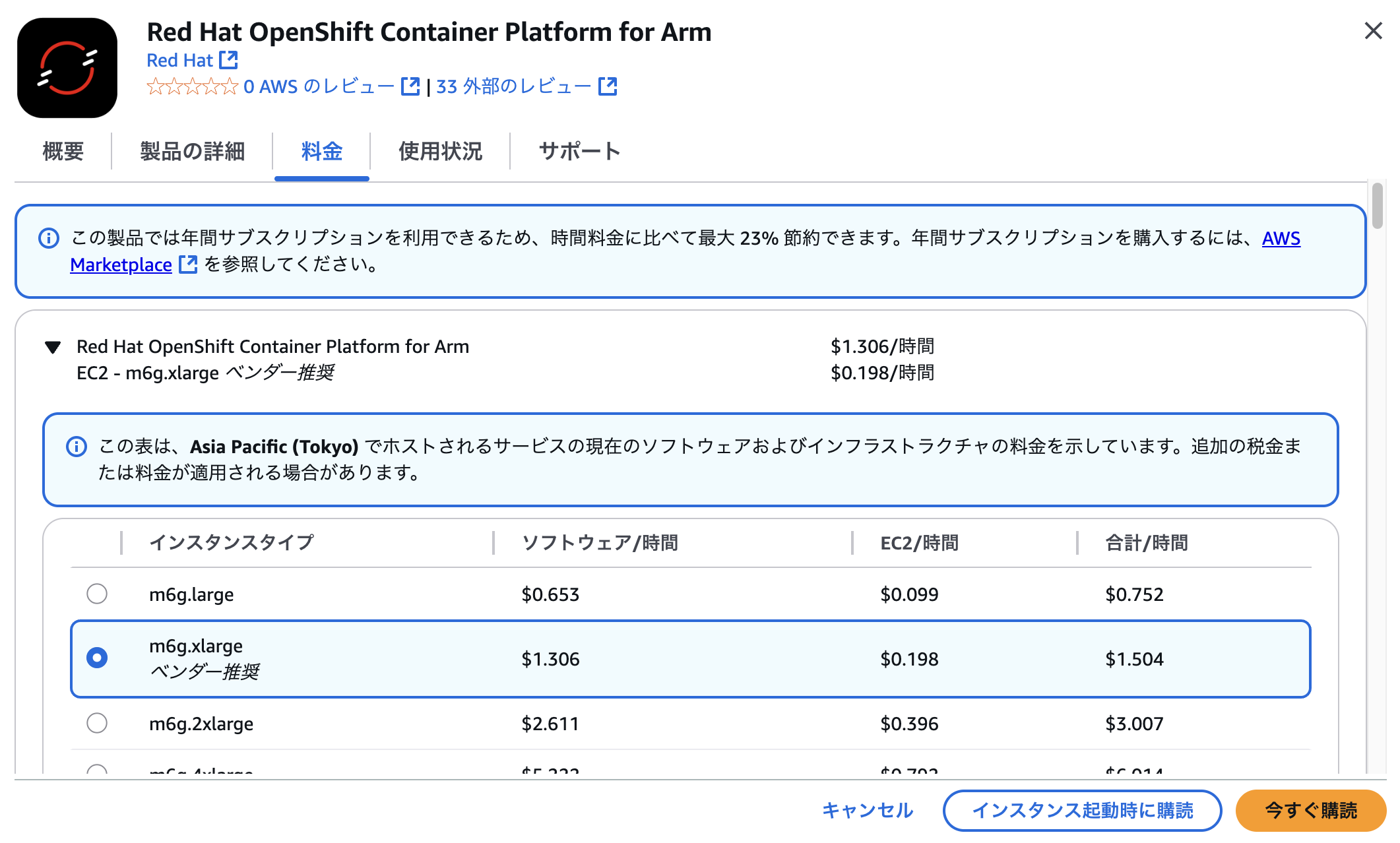Switch to the 概要 tab
1400x843 pixels.
(63, 151)
